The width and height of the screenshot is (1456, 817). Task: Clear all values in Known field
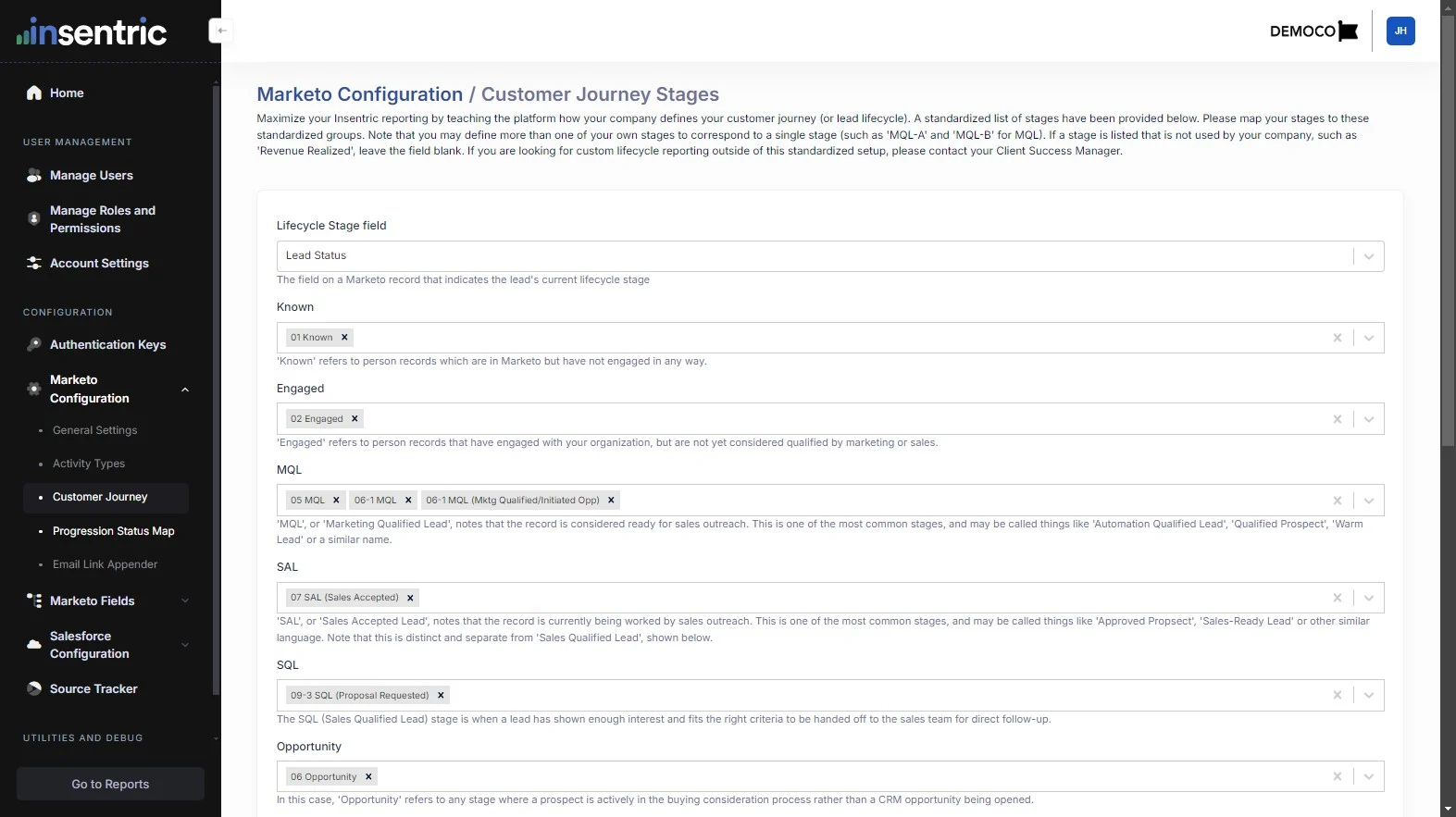click(1338, 338)
